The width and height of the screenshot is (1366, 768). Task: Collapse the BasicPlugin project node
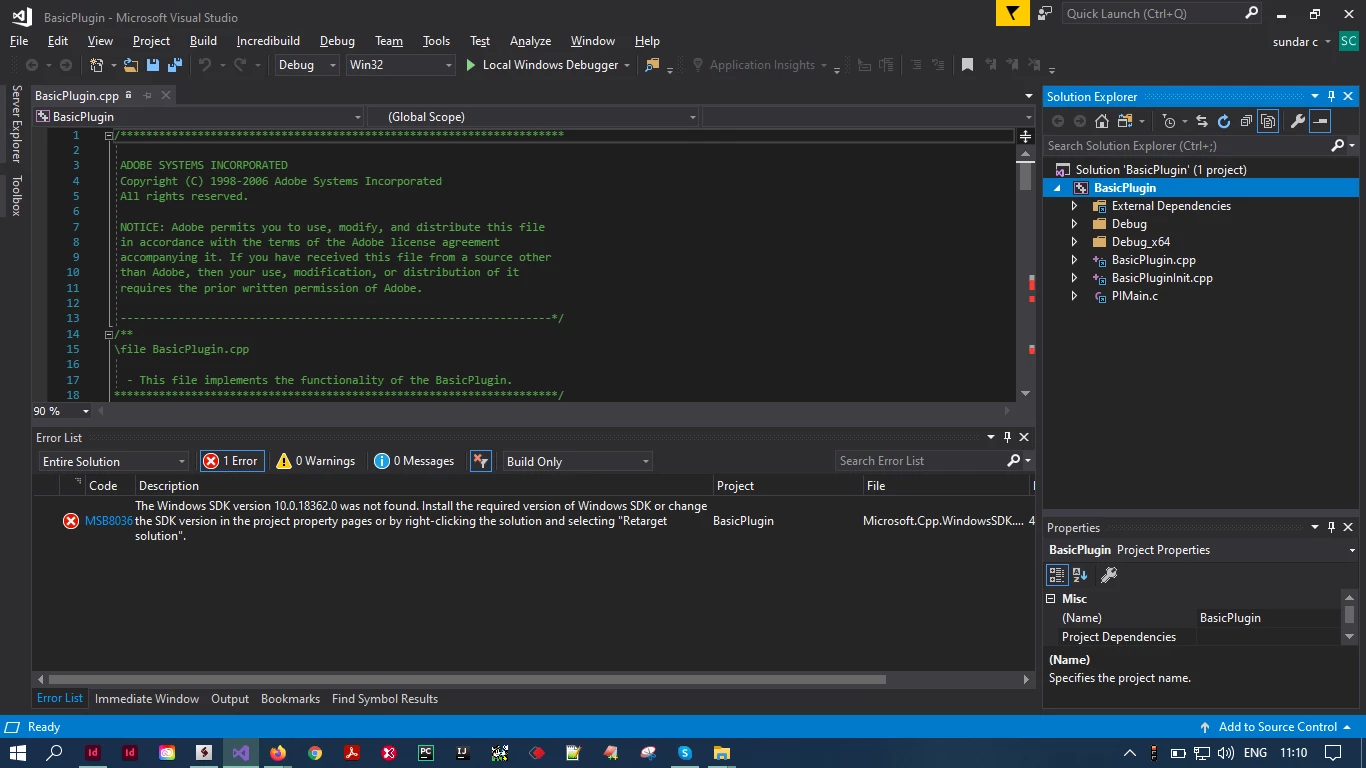[x=1058, y=188]
